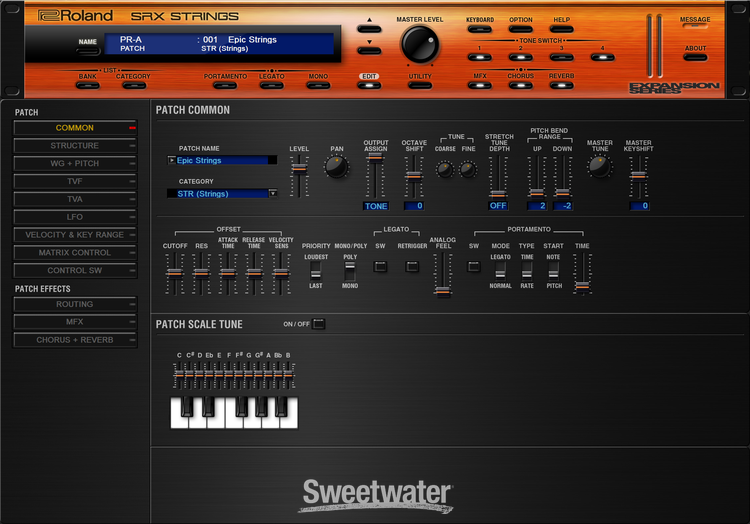This screenshot has width=750, height=524.
Task: Open the Routing effects tab
Action: [x=75, y=304]
